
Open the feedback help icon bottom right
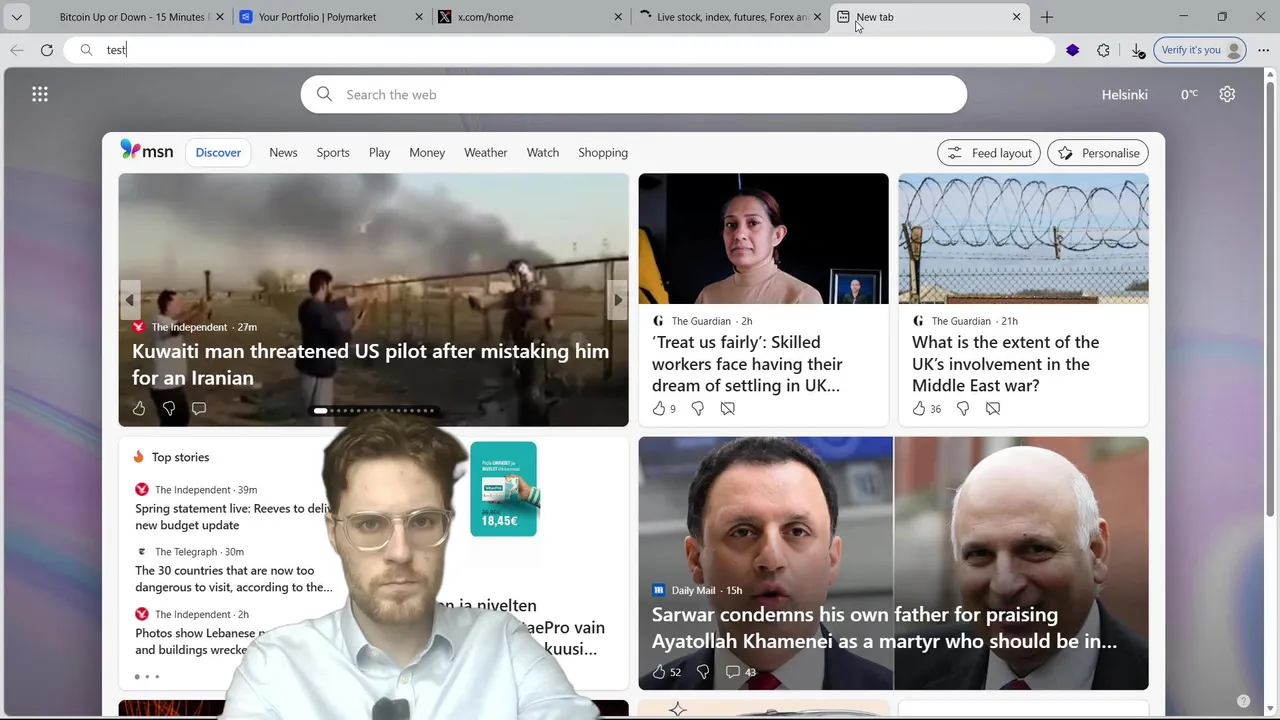coord(1243,701)
